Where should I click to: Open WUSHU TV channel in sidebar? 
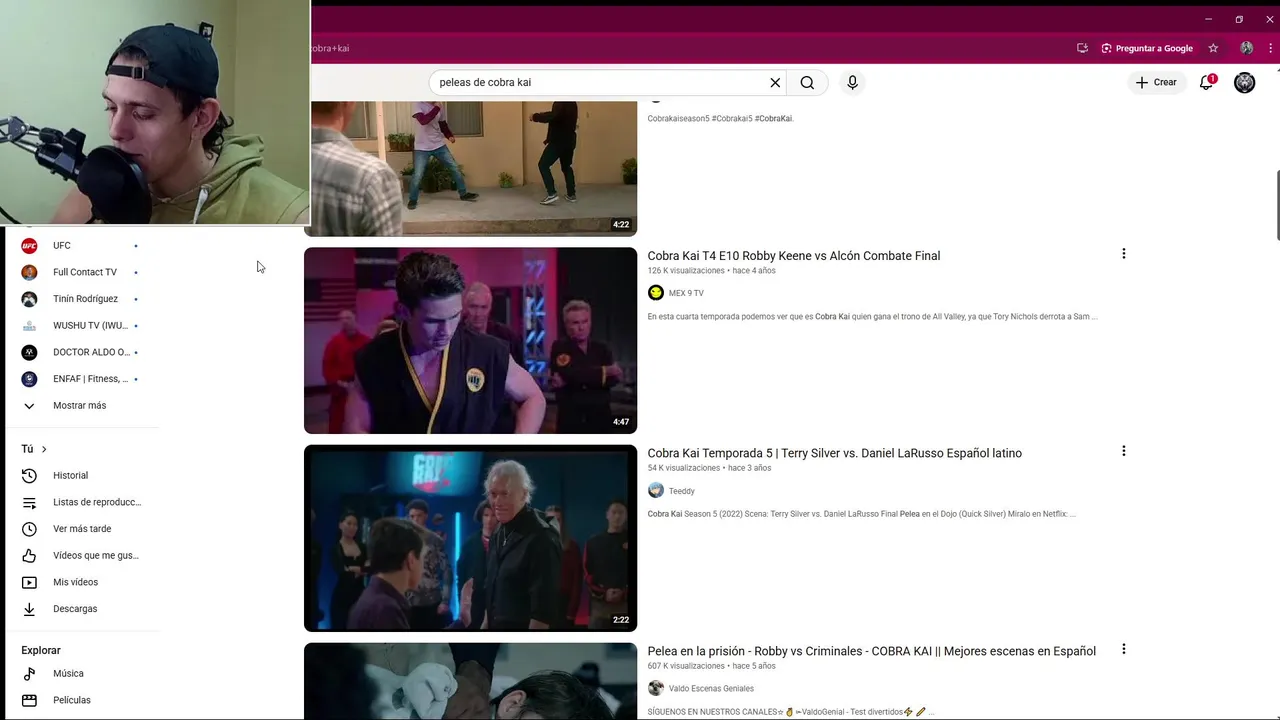(x=80, y=325)
